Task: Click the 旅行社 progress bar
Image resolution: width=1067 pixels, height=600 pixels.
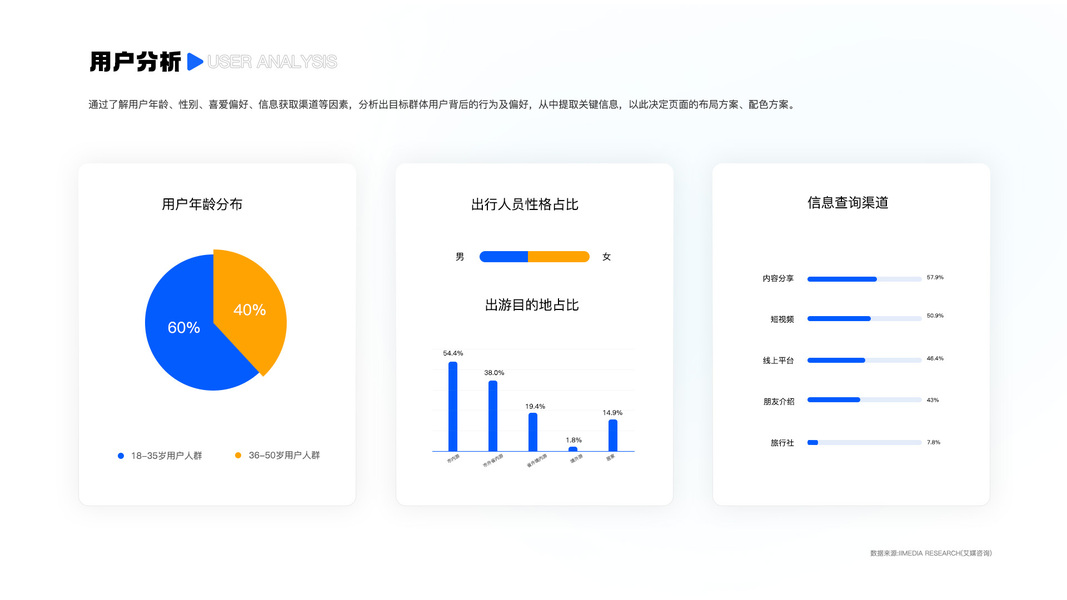Action: click(x=864, y=442)
